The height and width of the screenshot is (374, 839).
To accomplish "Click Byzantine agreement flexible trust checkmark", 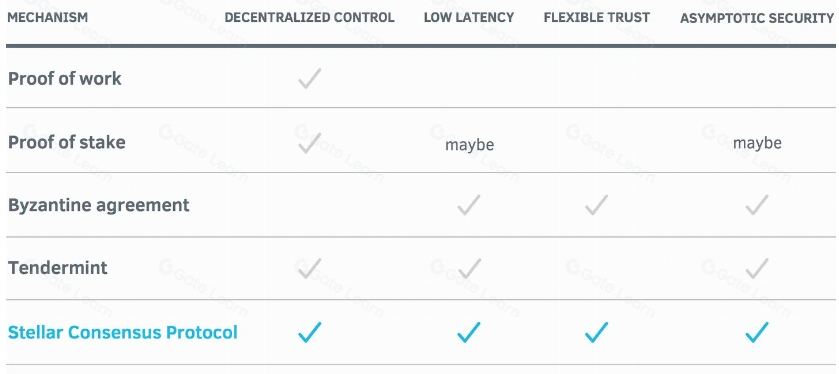I will tap(596, 205).
